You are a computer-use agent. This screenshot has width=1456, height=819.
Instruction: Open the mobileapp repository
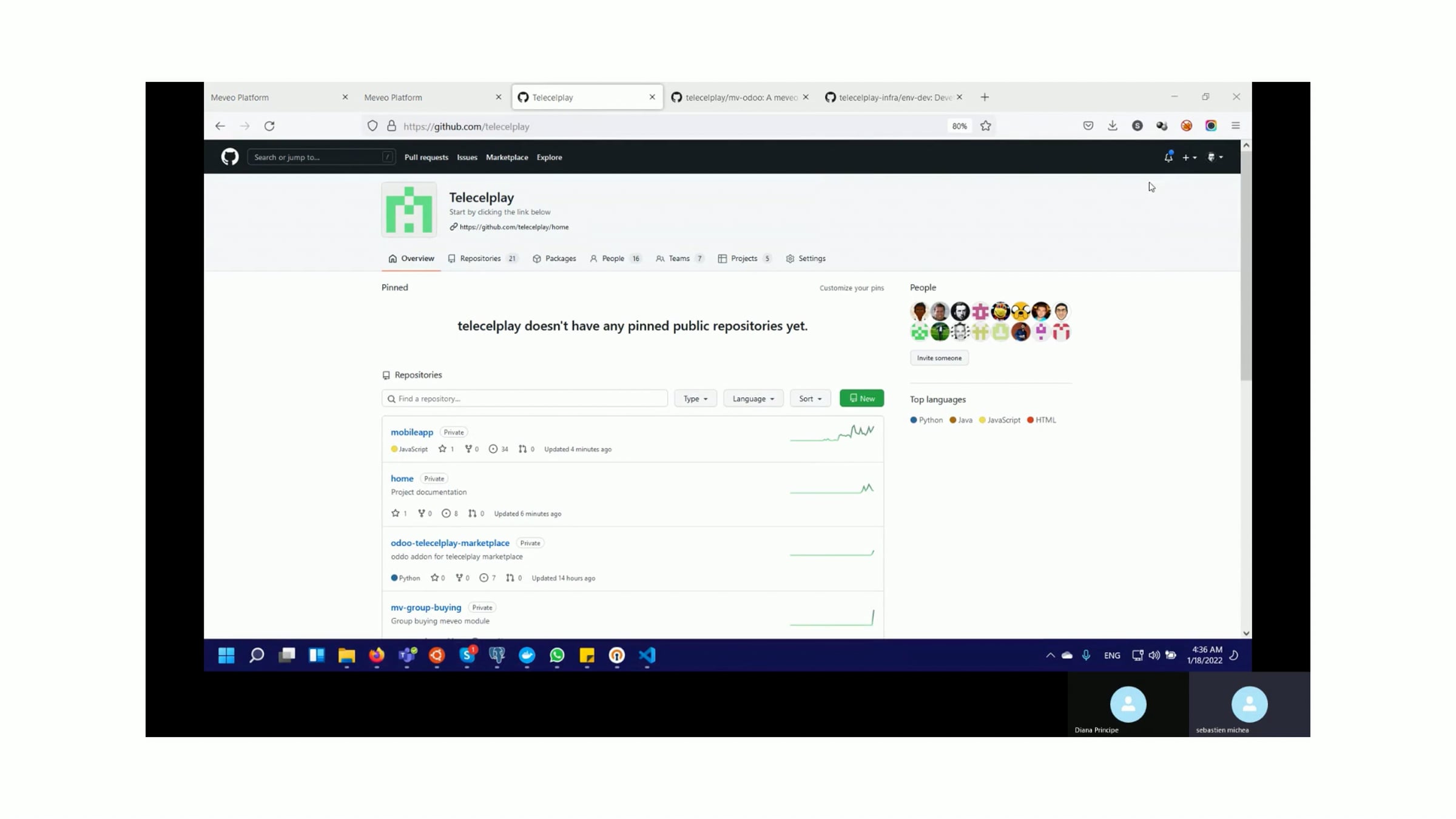[x=412, y=432]
